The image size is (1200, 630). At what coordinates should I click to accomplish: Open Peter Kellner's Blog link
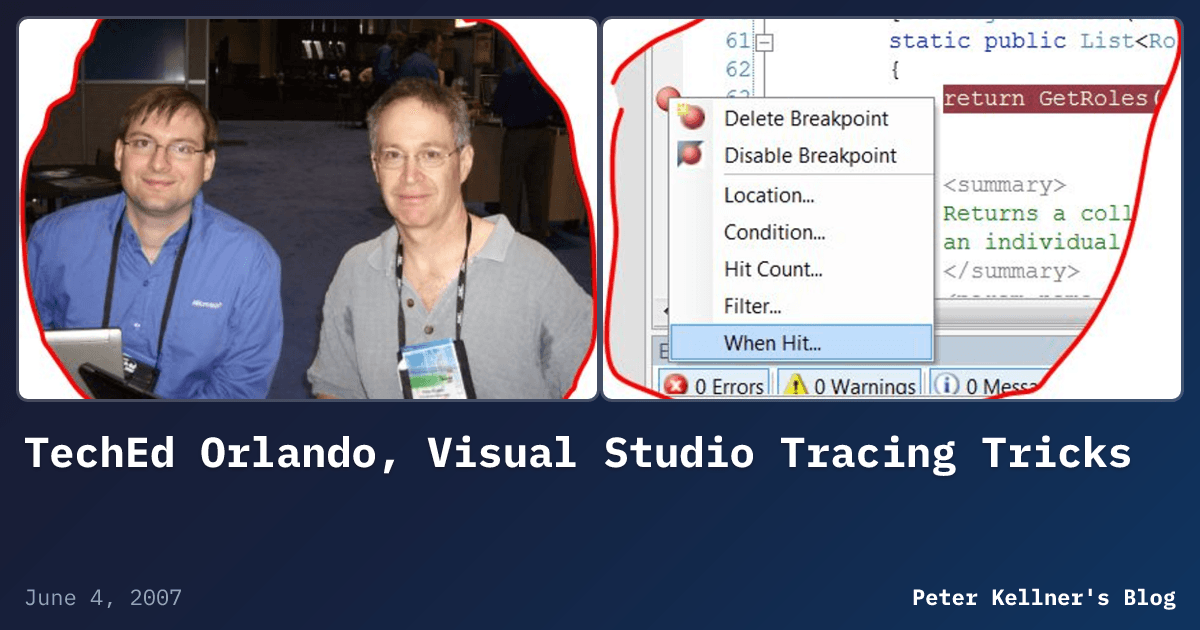pyautogui.click(x=1044, y=598)
